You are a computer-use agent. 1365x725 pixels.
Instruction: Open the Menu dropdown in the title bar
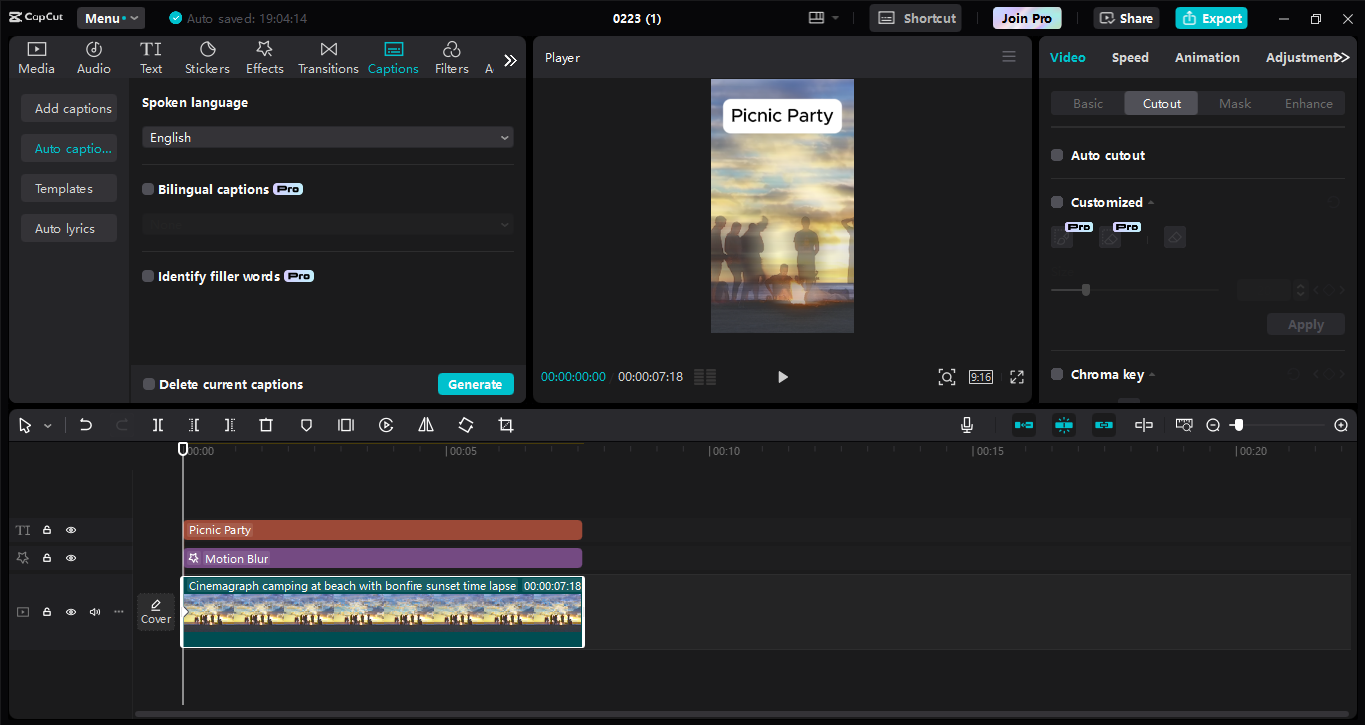110,17
